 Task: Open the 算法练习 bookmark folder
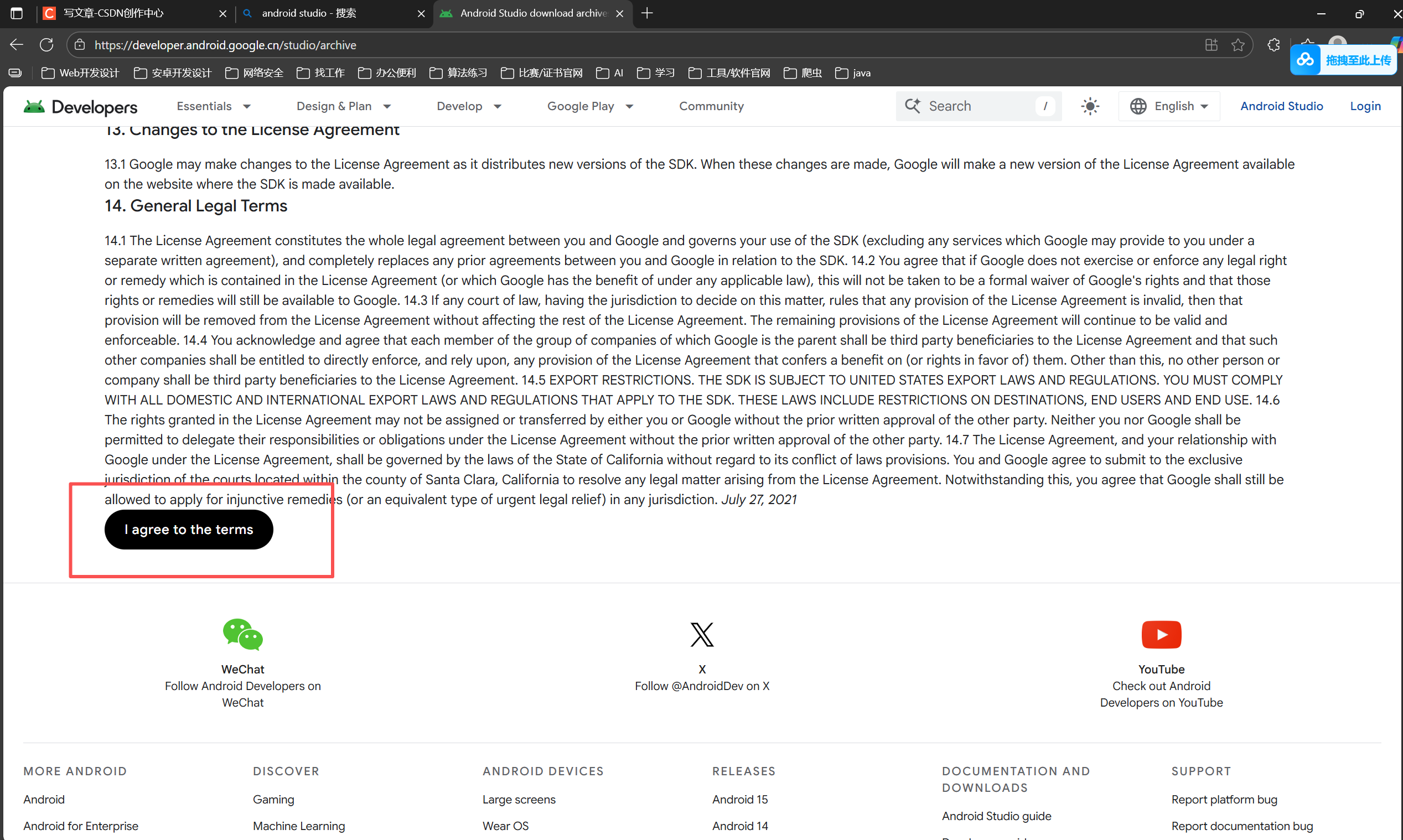click(x=458, y=73)
